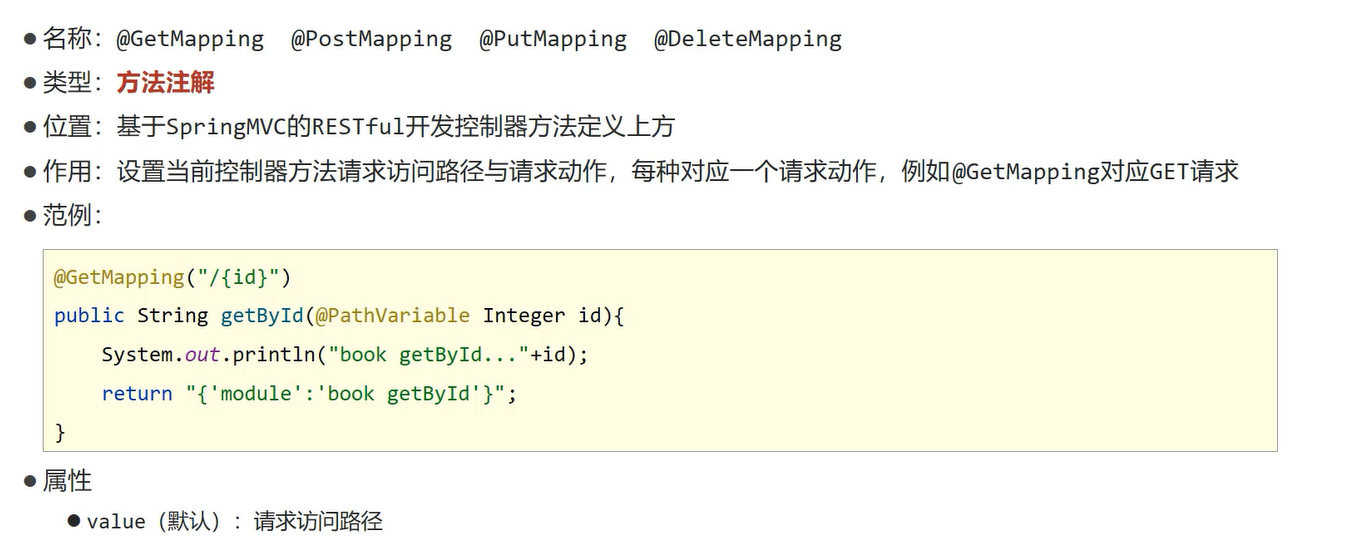Select the @PutMapping annotation name
Image resolution: width=1358 pixels, height=548 pixels.
[x=553, y=39]
